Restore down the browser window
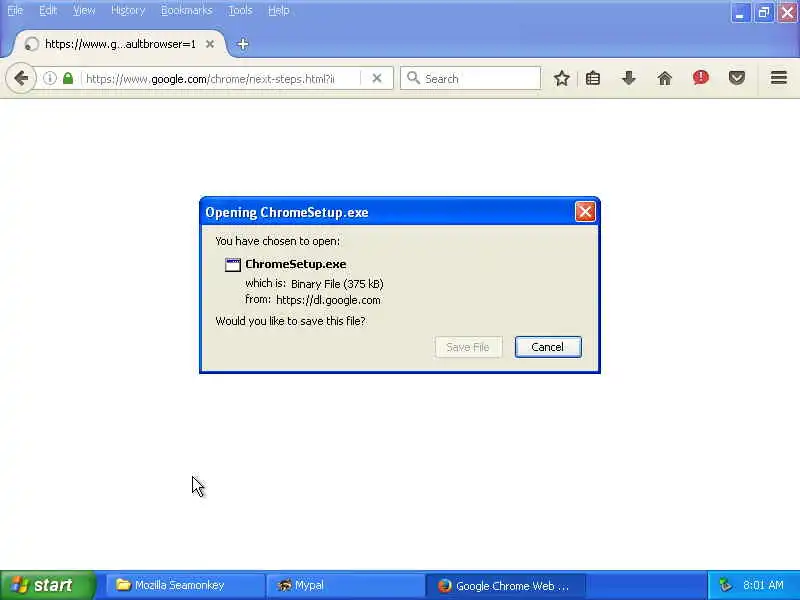The image size is (800, 600). [764, 13]
